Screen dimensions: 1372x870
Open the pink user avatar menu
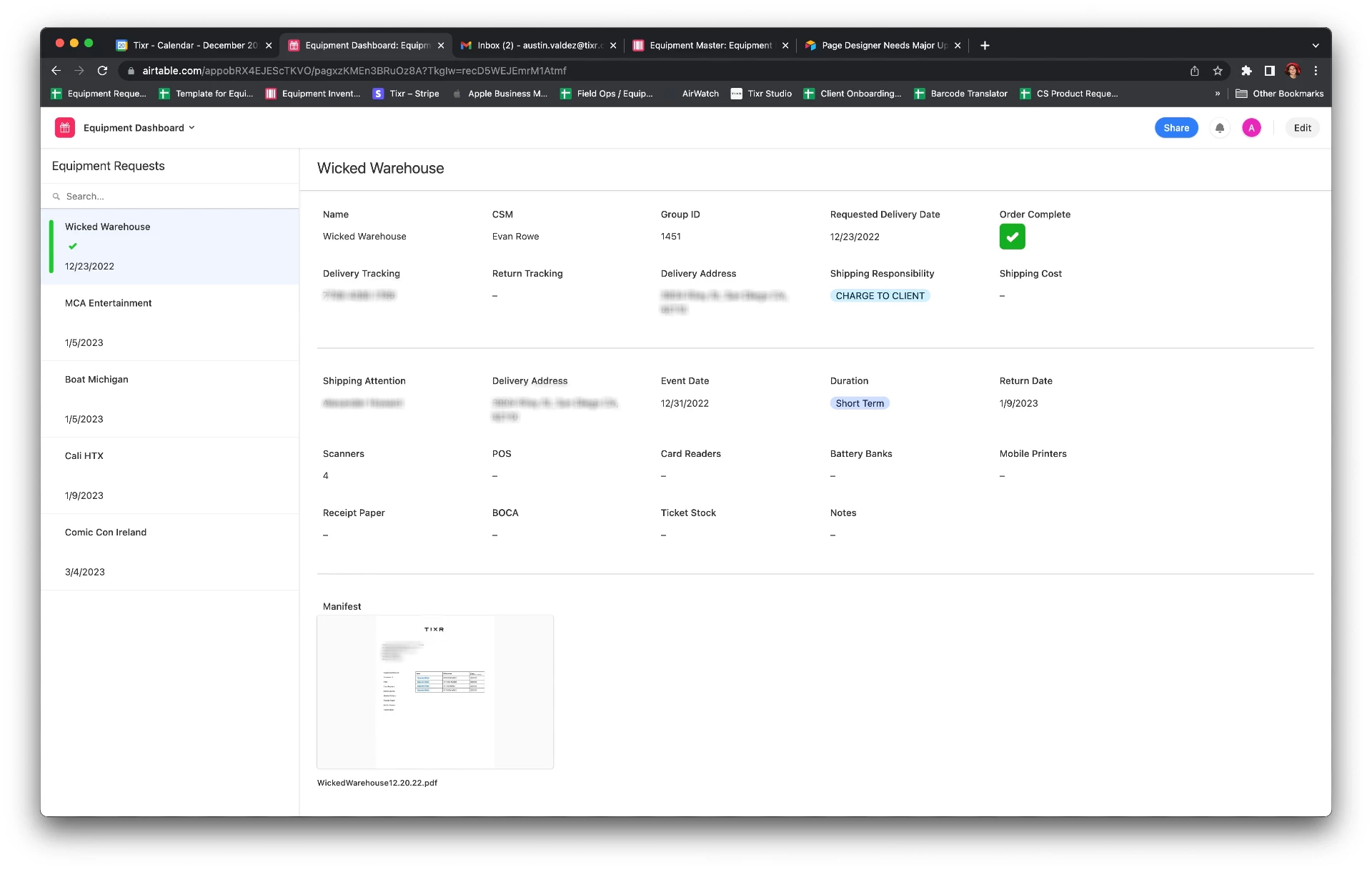click(x=1251, y=128)
